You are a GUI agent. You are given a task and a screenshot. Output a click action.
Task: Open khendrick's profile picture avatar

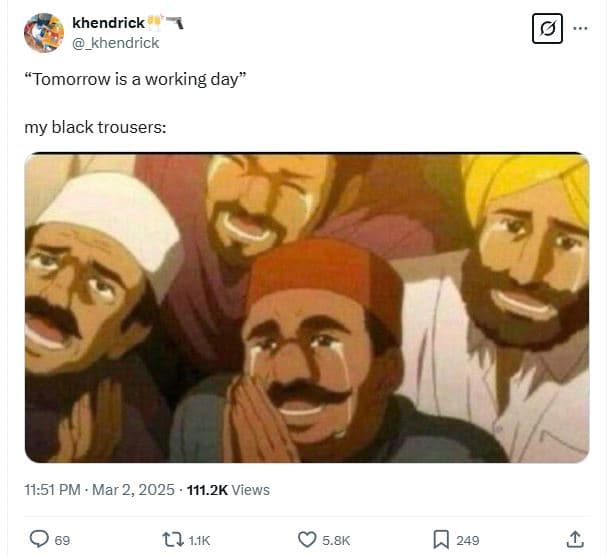(x=44, y=33)
